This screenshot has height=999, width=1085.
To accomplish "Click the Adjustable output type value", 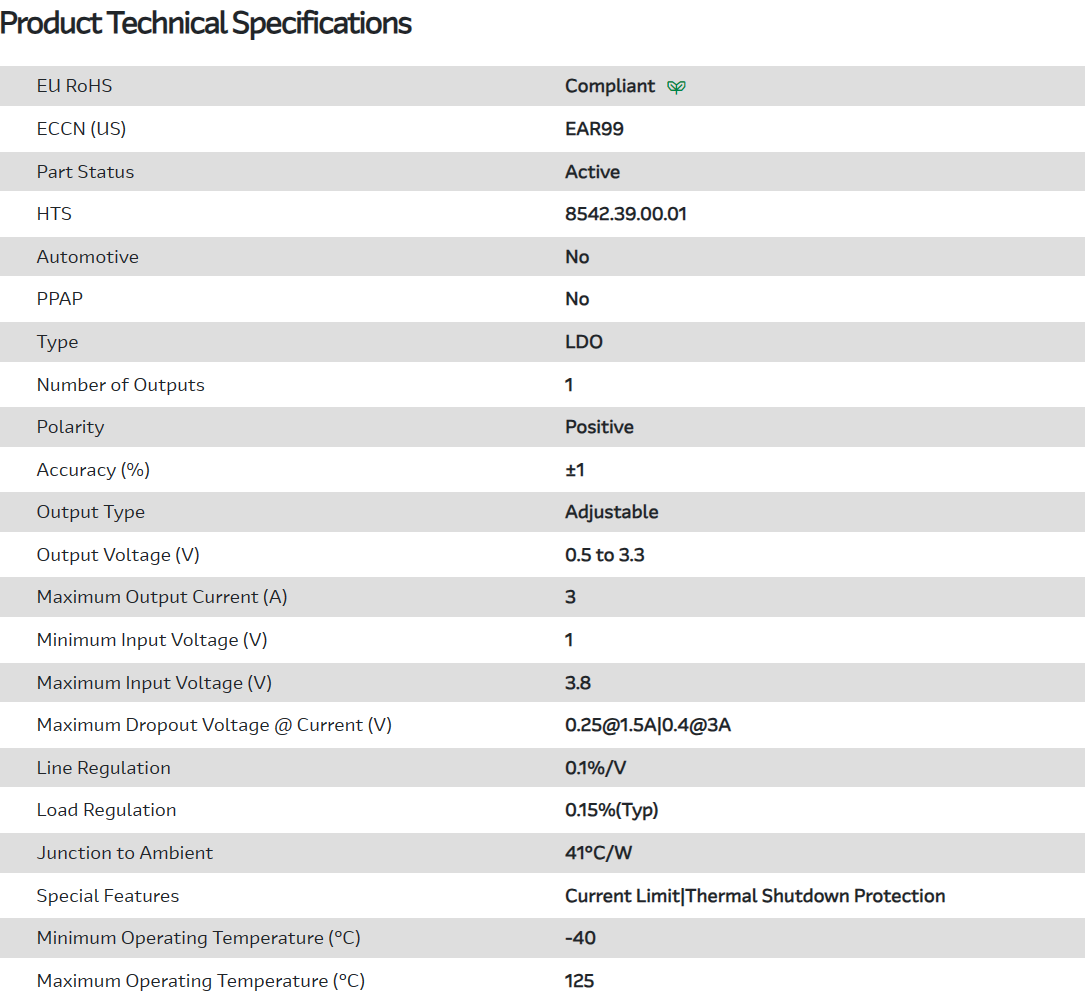I will (x=611, y=512).
